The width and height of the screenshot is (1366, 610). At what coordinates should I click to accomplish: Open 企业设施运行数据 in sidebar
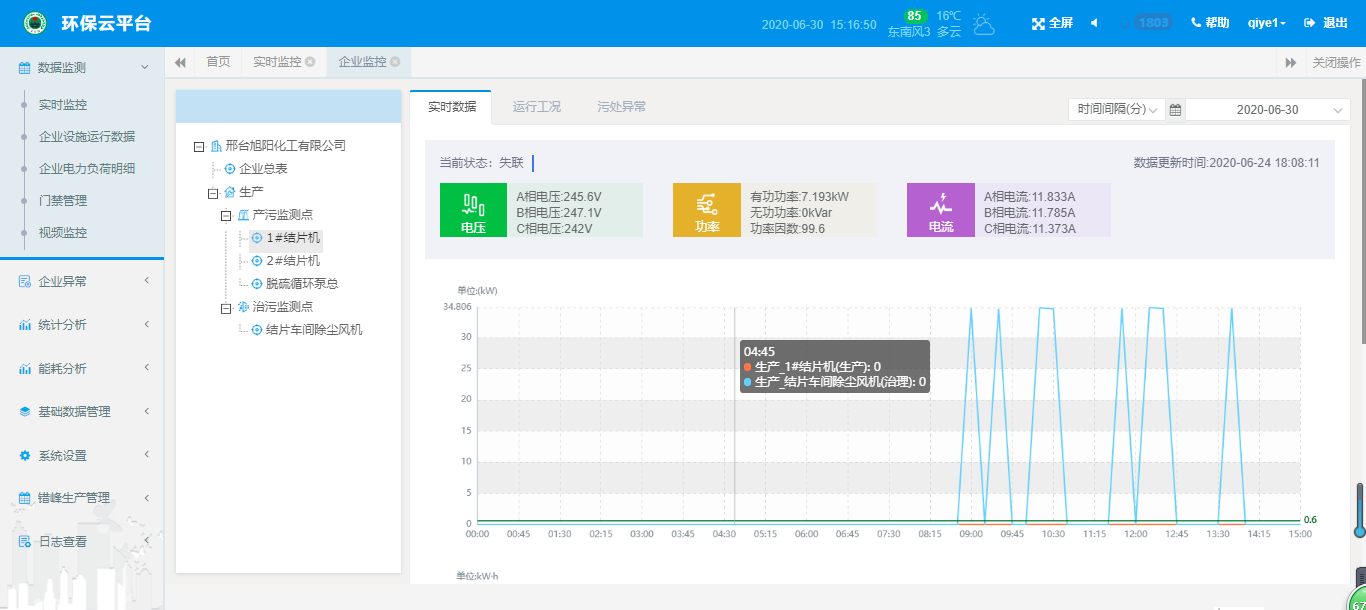point(87,136)
